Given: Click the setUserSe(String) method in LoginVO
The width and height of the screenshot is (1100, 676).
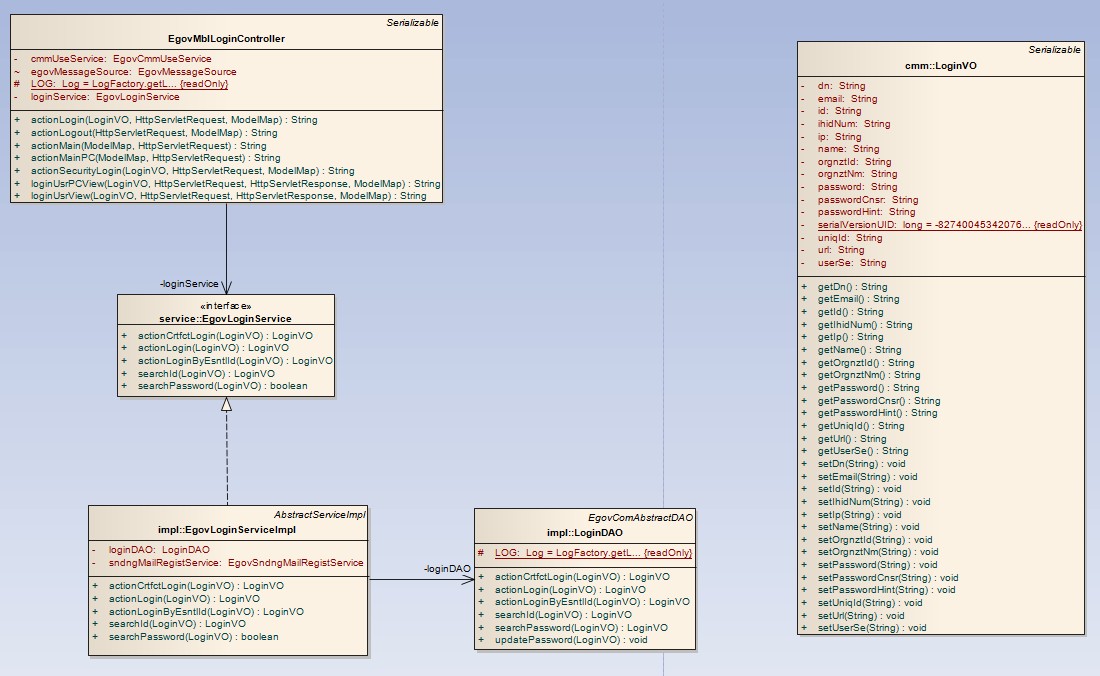Looking at the screenshot, I should pyautogui.click(x=871, y=628).
